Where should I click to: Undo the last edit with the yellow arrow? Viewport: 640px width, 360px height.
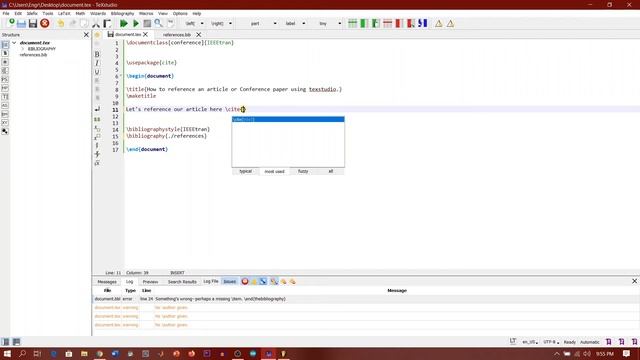click(x=60, y=24)
